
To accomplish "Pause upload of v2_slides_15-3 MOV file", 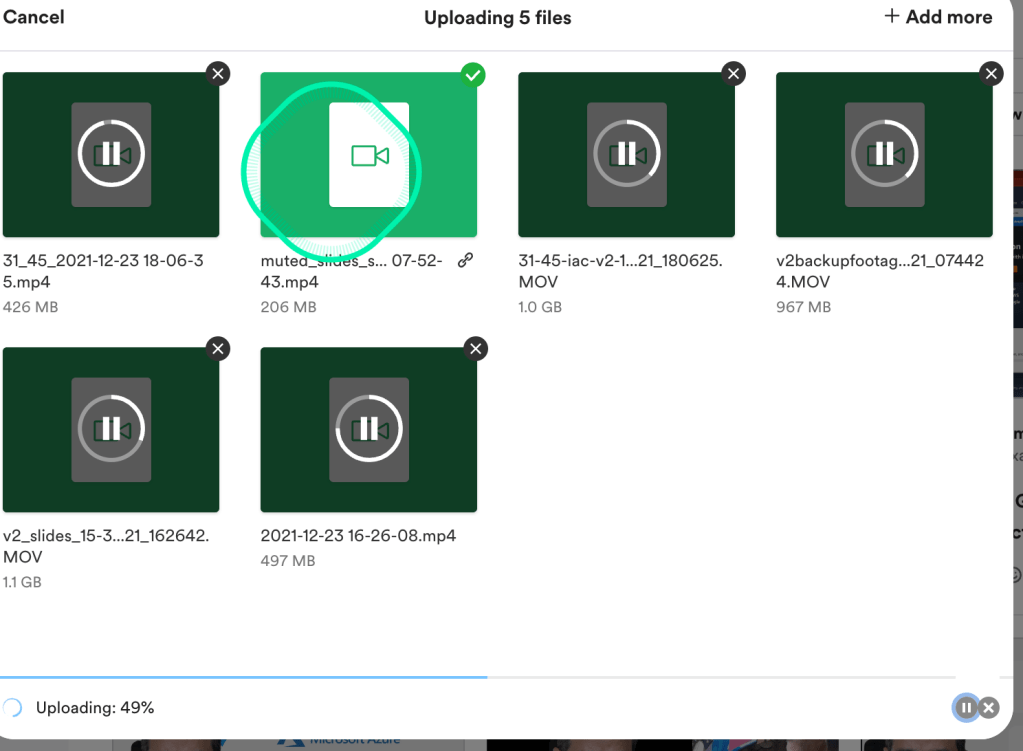I will tap(111, 429).
